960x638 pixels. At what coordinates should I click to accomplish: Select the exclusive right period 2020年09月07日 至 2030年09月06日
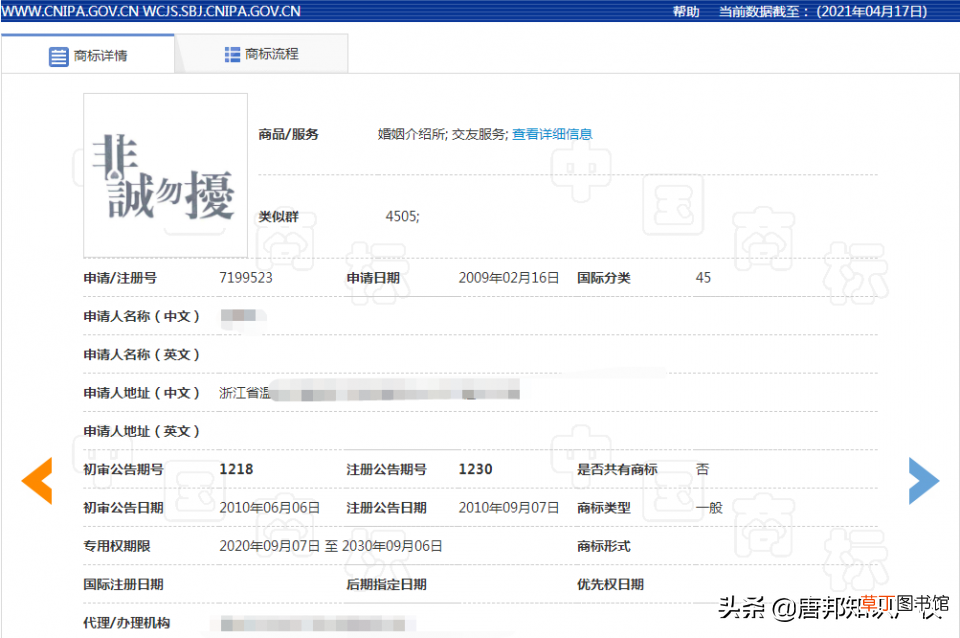[331, 546]
